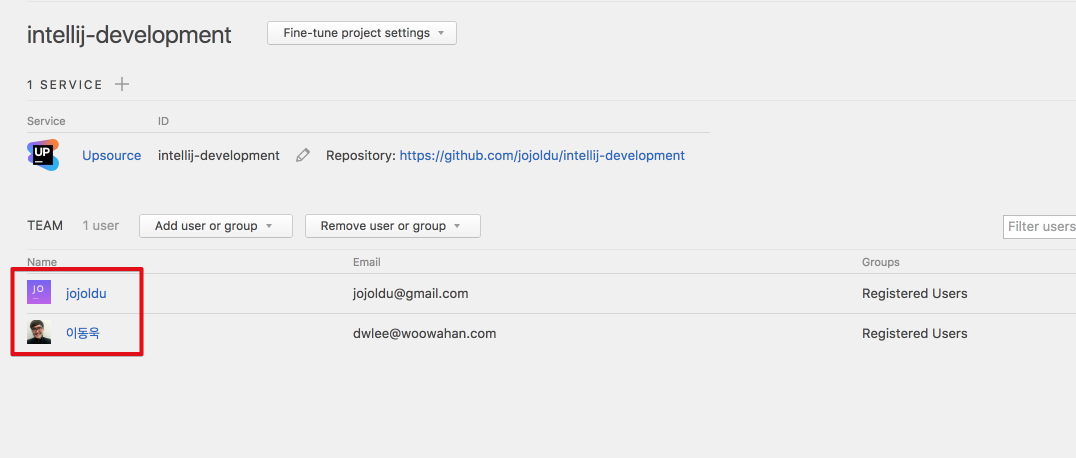Click jojoldu's purple JO avatar
This screenshot has width=1076, height=458.
[39, 293]
